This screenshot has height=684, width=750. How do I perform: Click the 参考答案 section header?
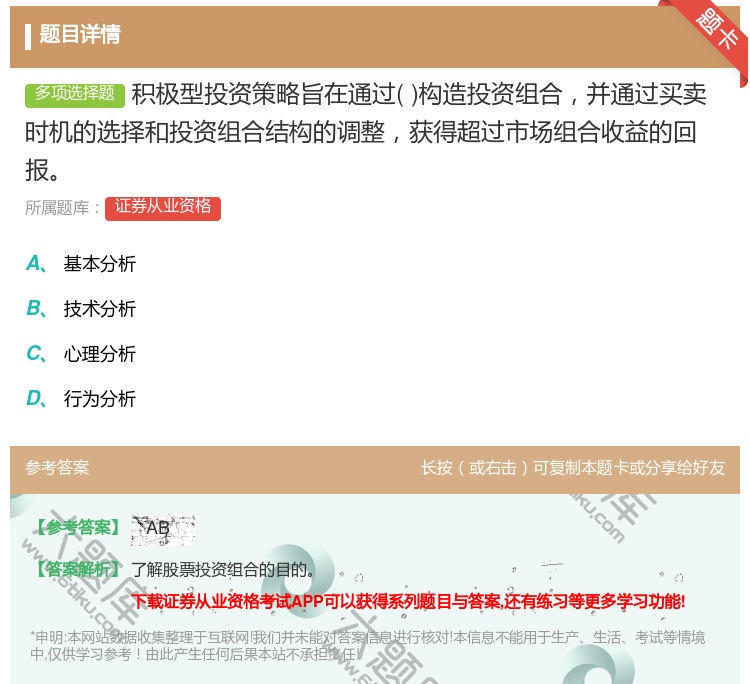(x=57, y=468)
